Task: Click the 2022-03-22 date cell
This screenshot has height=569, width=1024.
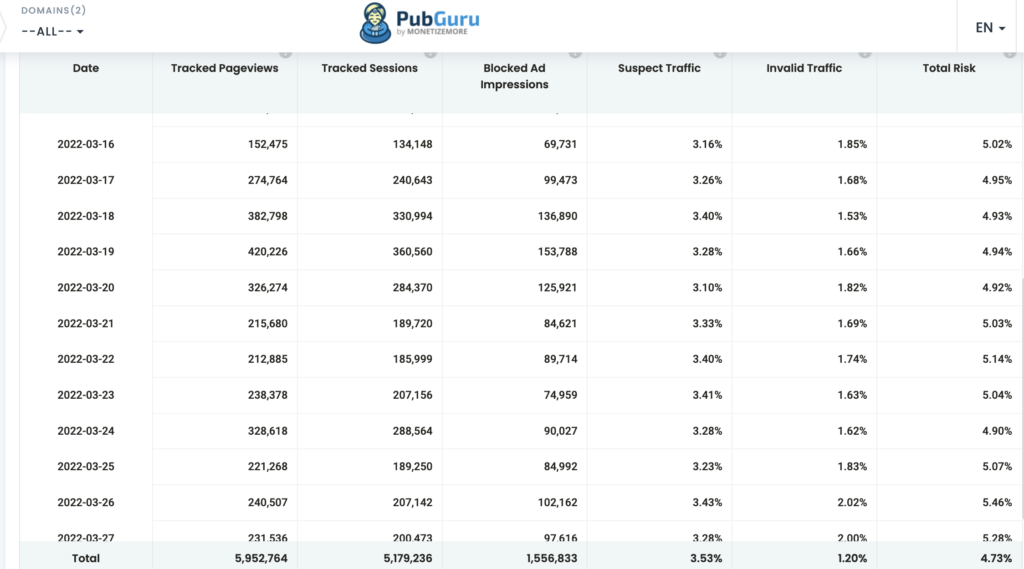Action: [86, 359]
